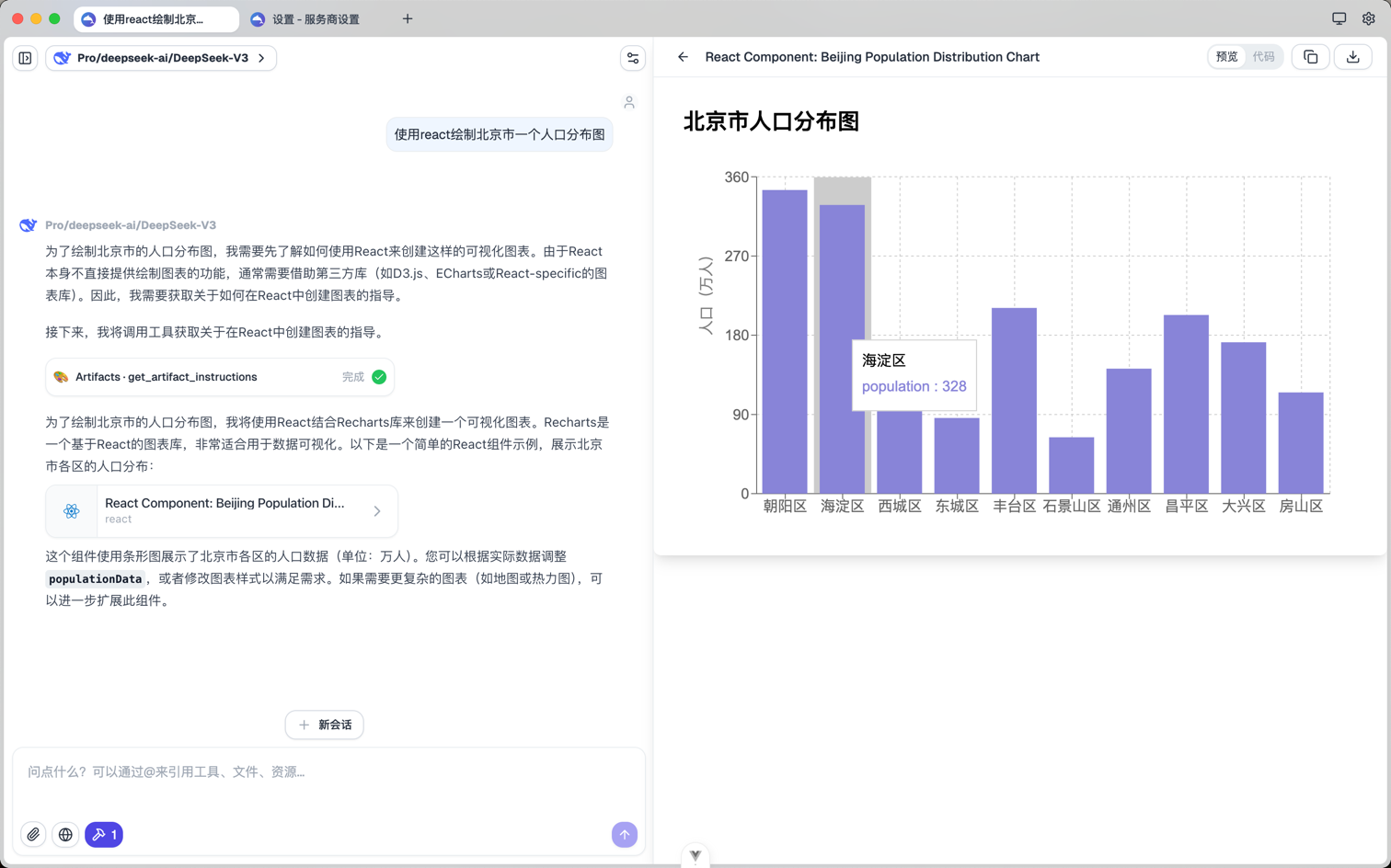Image resolution: width=1391 pixels, height=868 pixels.
Task: Switch to the 使用react绘制北京 tab
Action: [x=155, y=18]
